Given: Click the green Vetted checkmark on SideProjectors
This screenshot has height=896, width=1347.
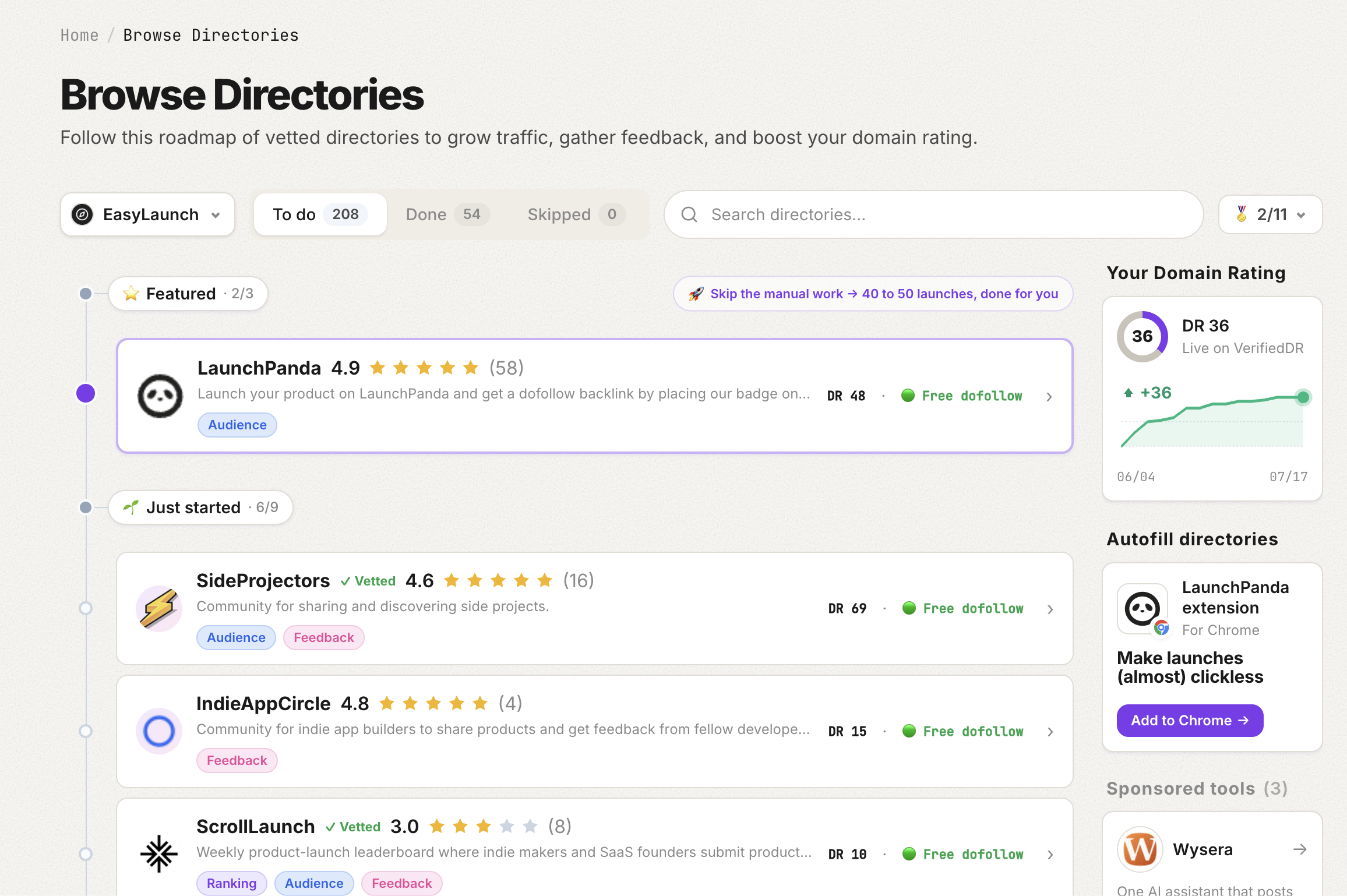Looking at the screenshot, I should 345,581.
